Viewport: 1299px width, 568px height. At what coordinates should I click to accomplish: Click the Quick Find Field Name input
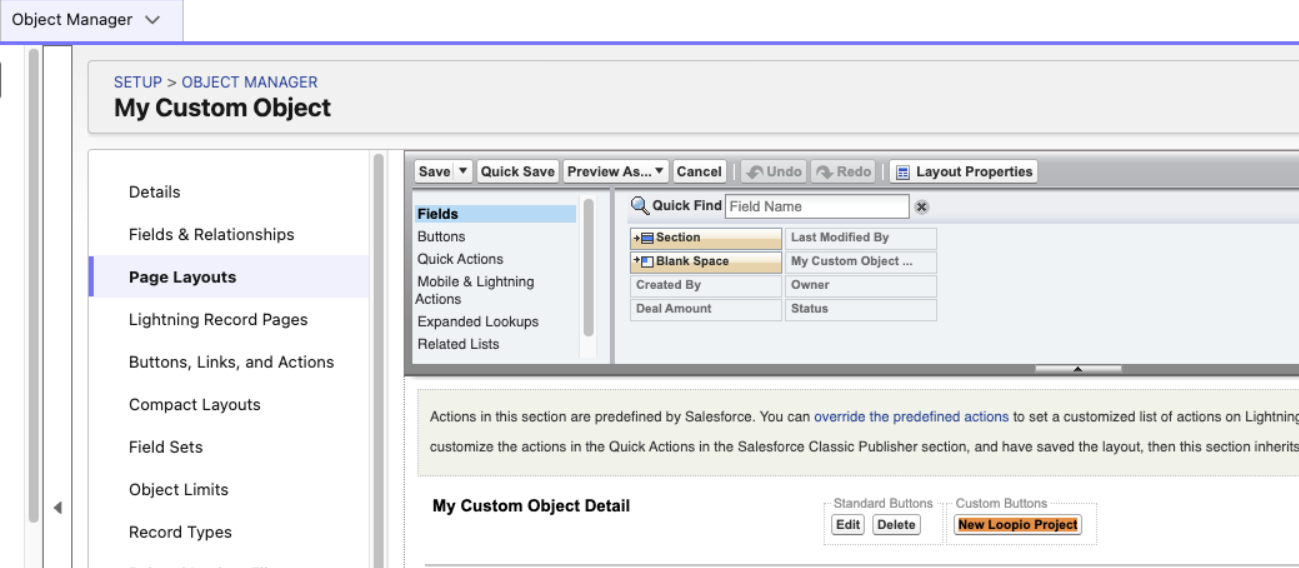[x=817, y=206]
